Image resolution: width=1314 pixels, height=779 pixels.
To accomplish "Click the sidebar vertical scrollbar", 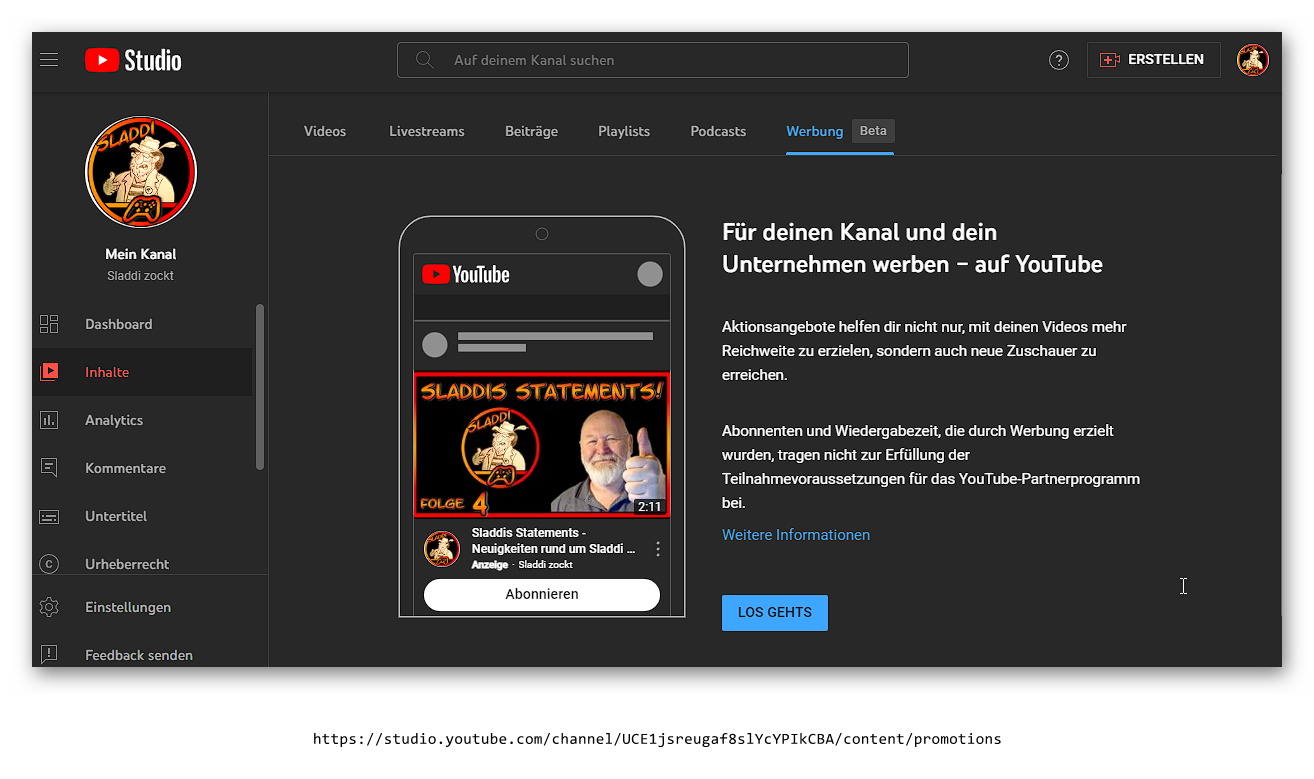I will (260, 386).
